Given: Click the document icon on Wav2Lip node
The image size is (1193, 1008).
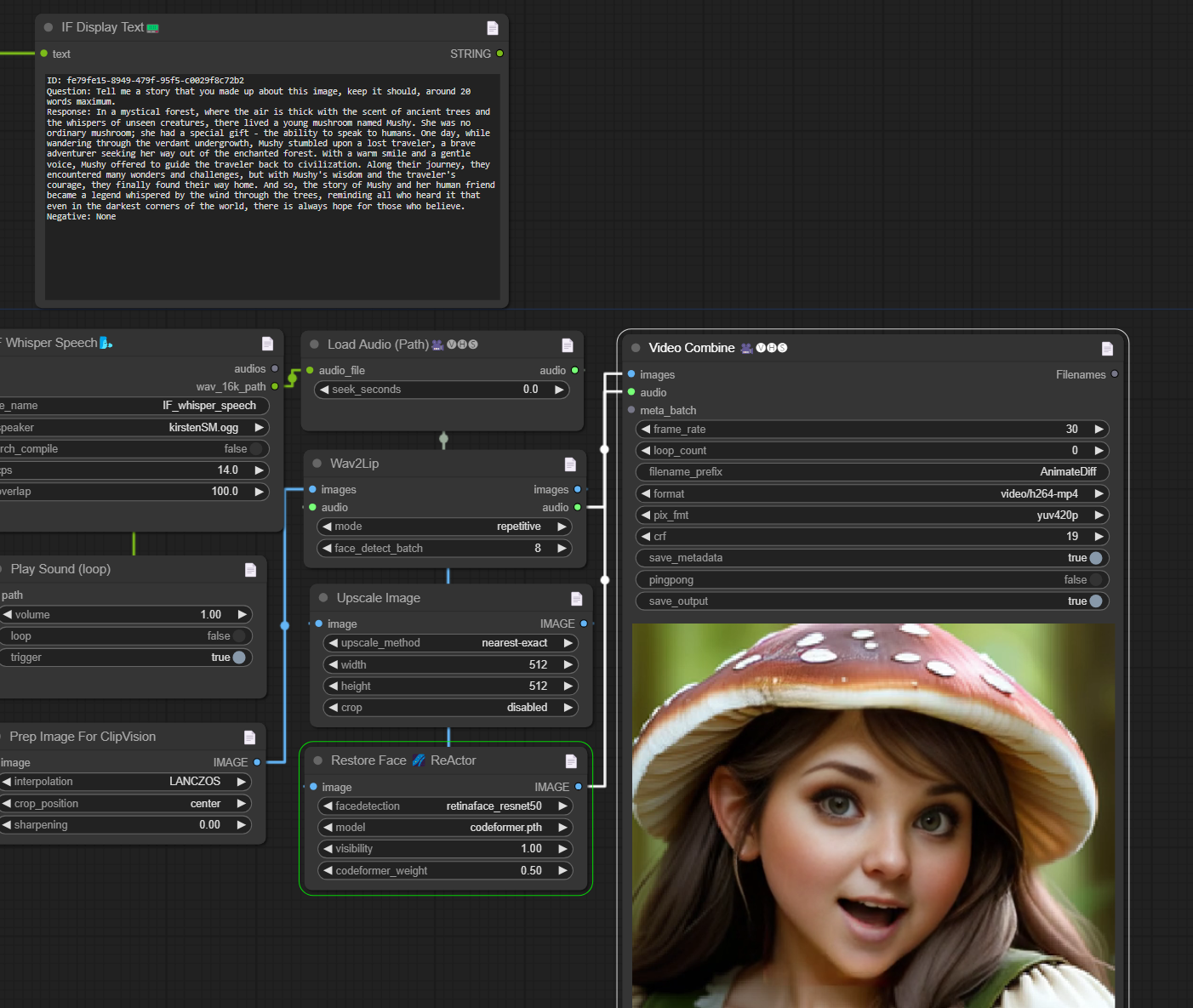Looking at the screenshot, I should point(570,464).
